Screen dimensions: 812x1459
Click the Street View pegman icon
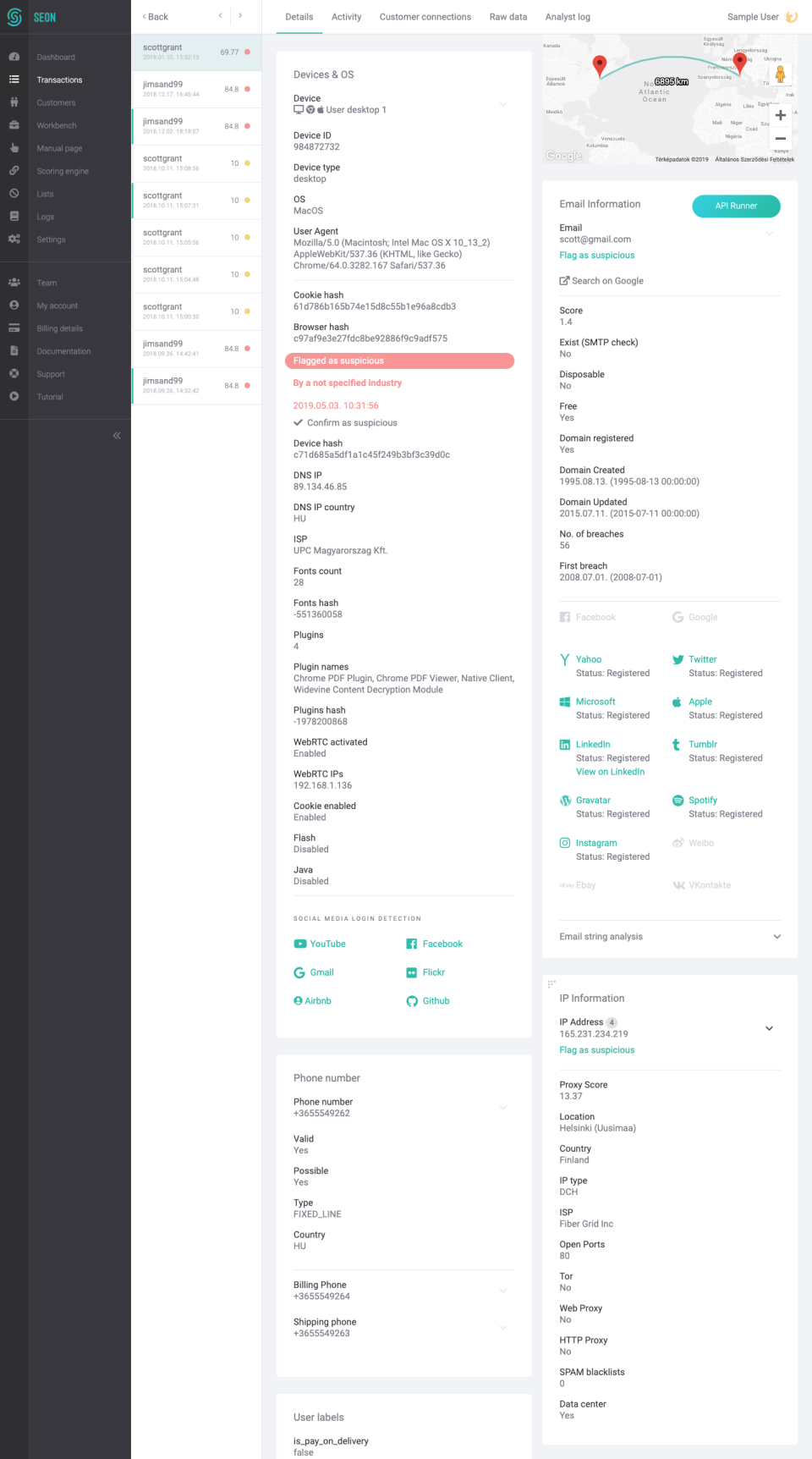click(x=780, y=74)
